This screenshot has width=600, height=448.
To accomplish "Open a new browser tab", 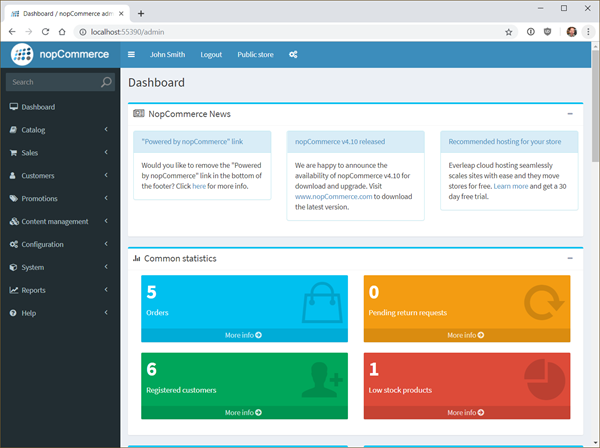I will (x=141, y=13).
